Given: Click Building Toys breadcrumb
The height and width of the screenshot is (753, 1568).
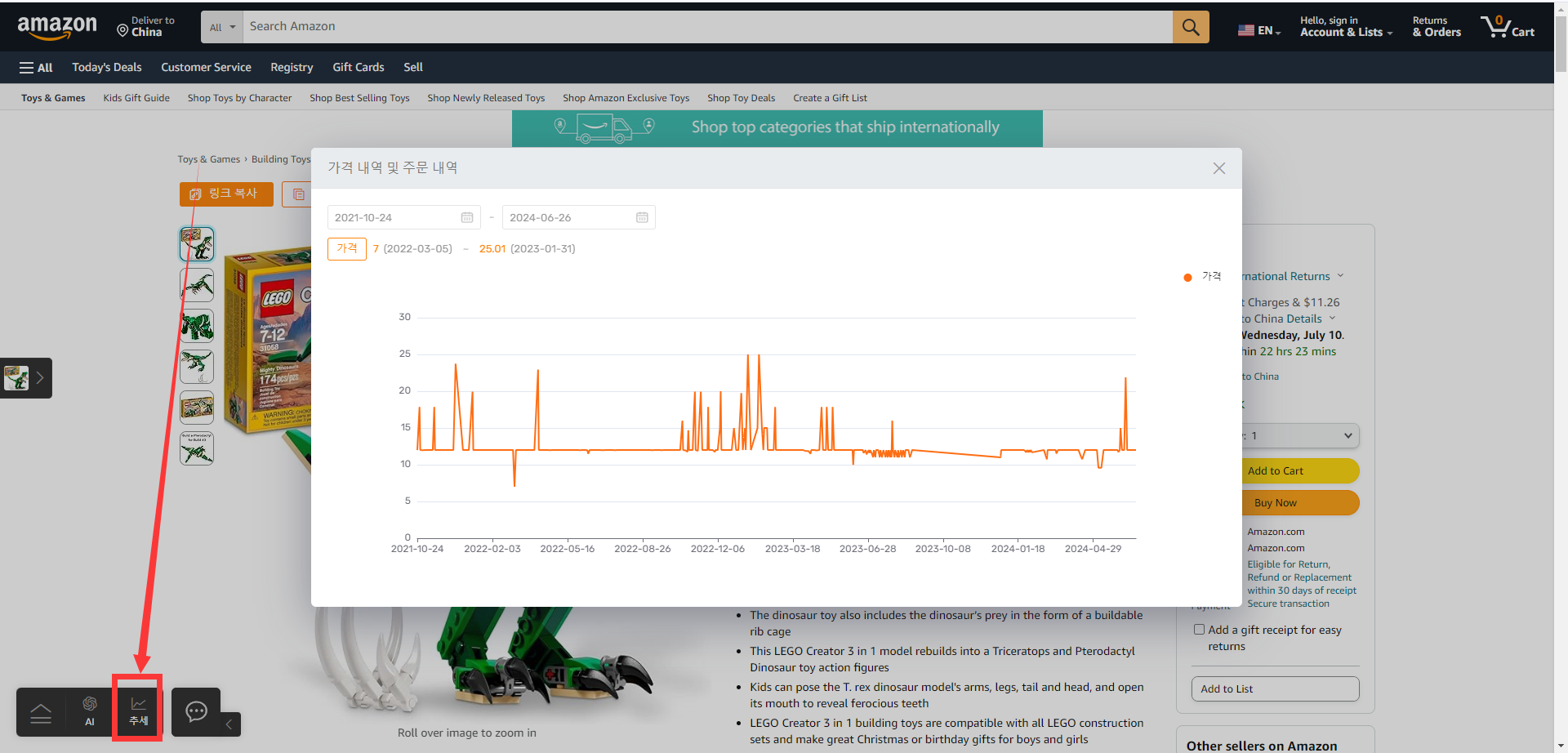Looking at the screenshot, I should [x=281, y=159].
